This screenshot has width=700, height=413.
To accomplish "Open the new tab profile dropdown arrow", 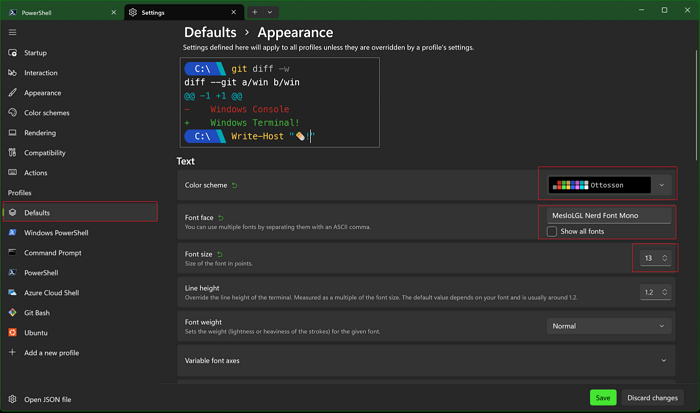I will click(270, 12).
